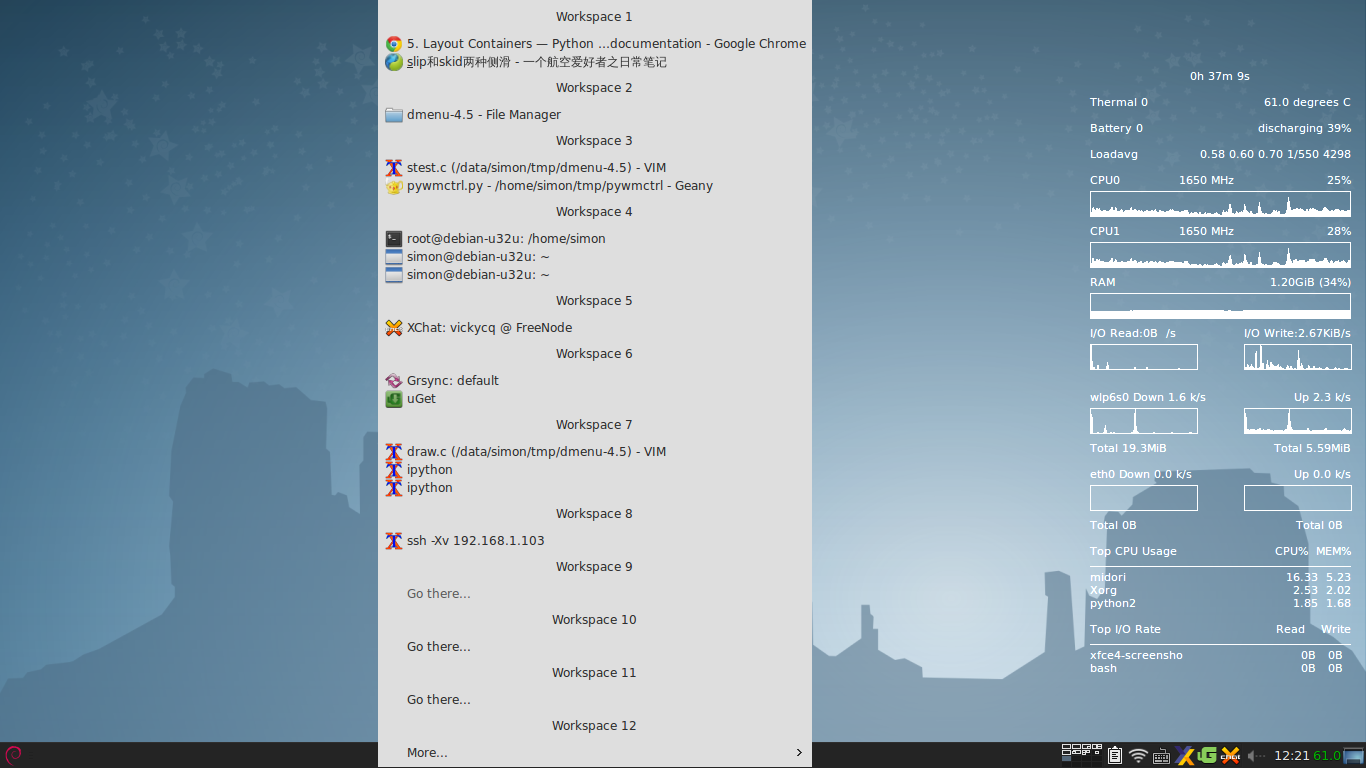Open the Grsync: default window
The height and width of the screenshot is (768, 1366).
pos(595,381)
